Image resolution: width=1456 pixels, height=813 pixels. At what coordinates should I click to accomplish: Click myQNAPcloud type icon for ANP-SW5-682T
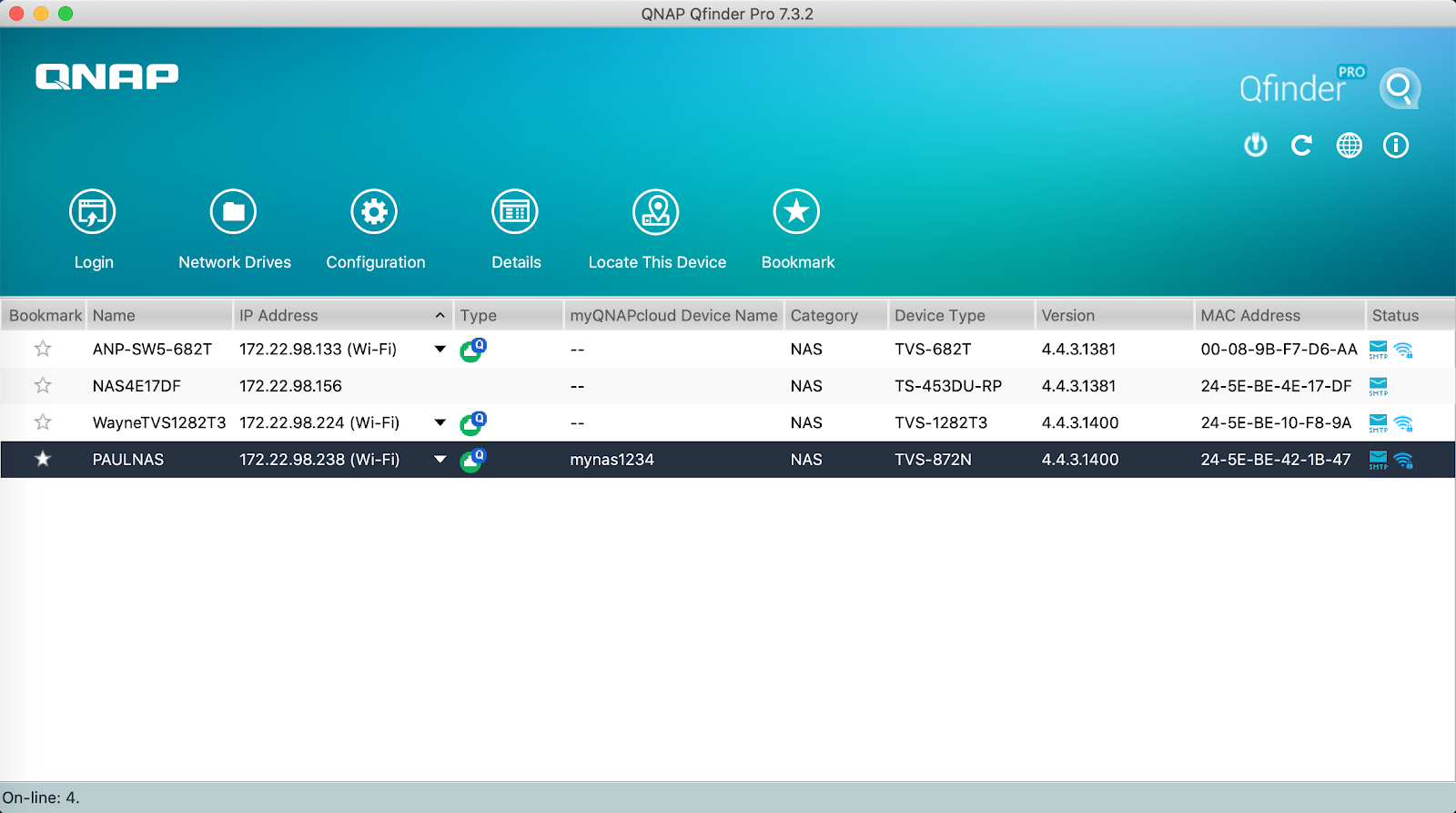pos(473,350)
